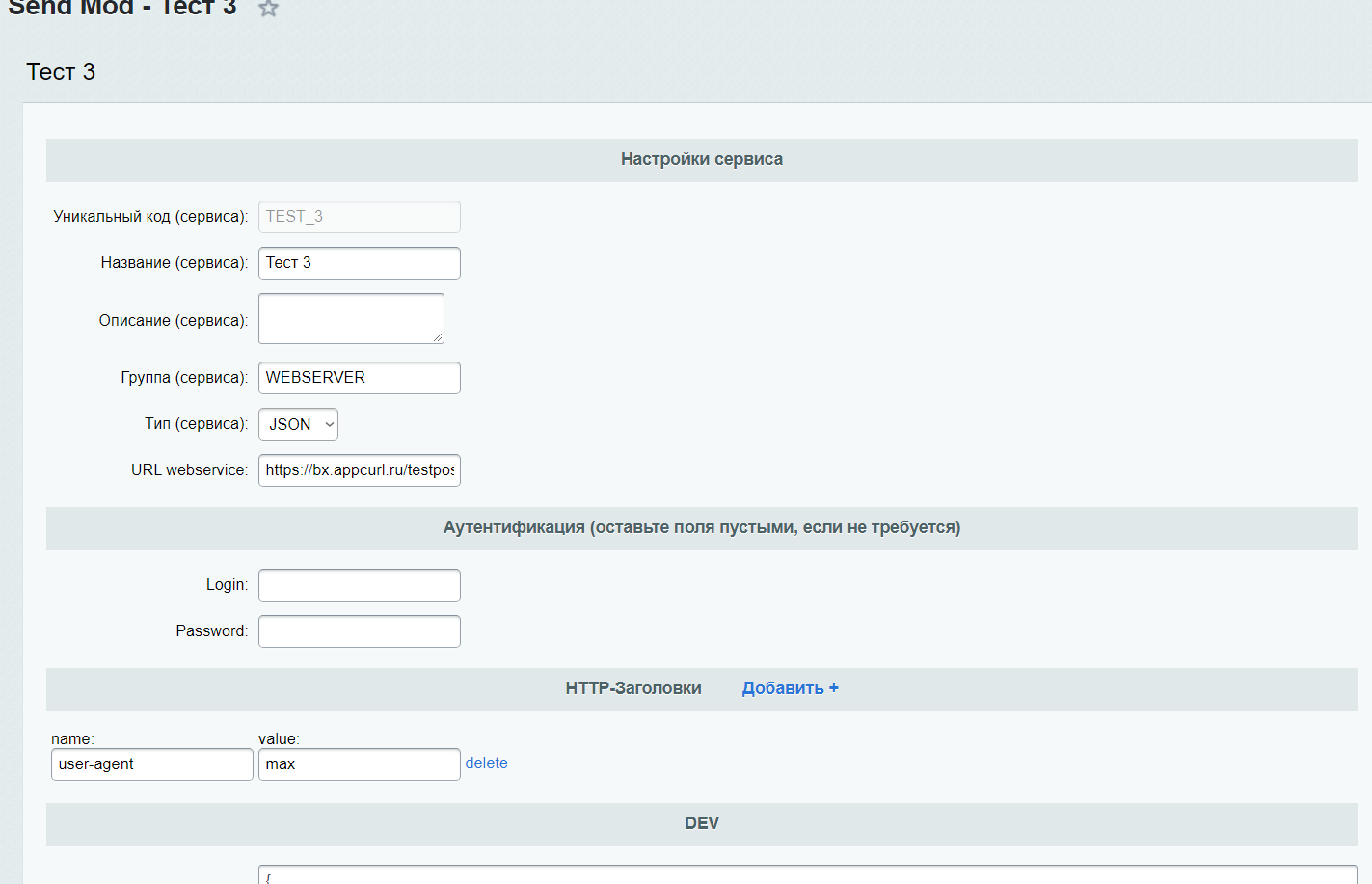Click the Аутентификация section heading

pos(702,527)
